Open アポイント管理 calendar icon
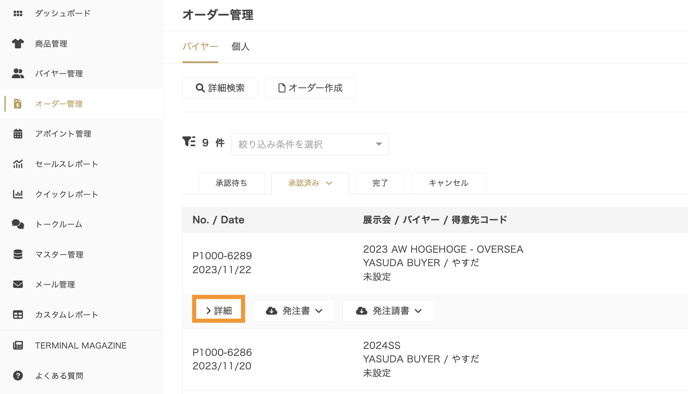Image resolution: width=688 pixels, height=394 pixels. click(x=18, y=134)
